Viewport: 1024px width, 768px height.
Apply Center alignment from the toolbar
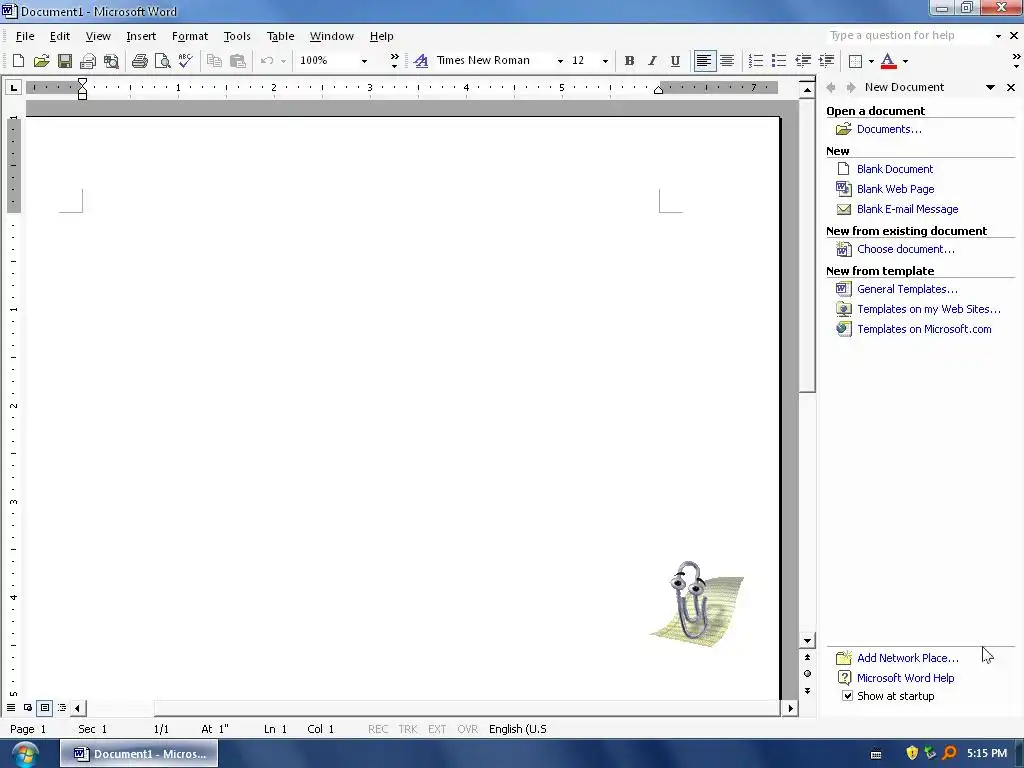(x=727, y=61)
